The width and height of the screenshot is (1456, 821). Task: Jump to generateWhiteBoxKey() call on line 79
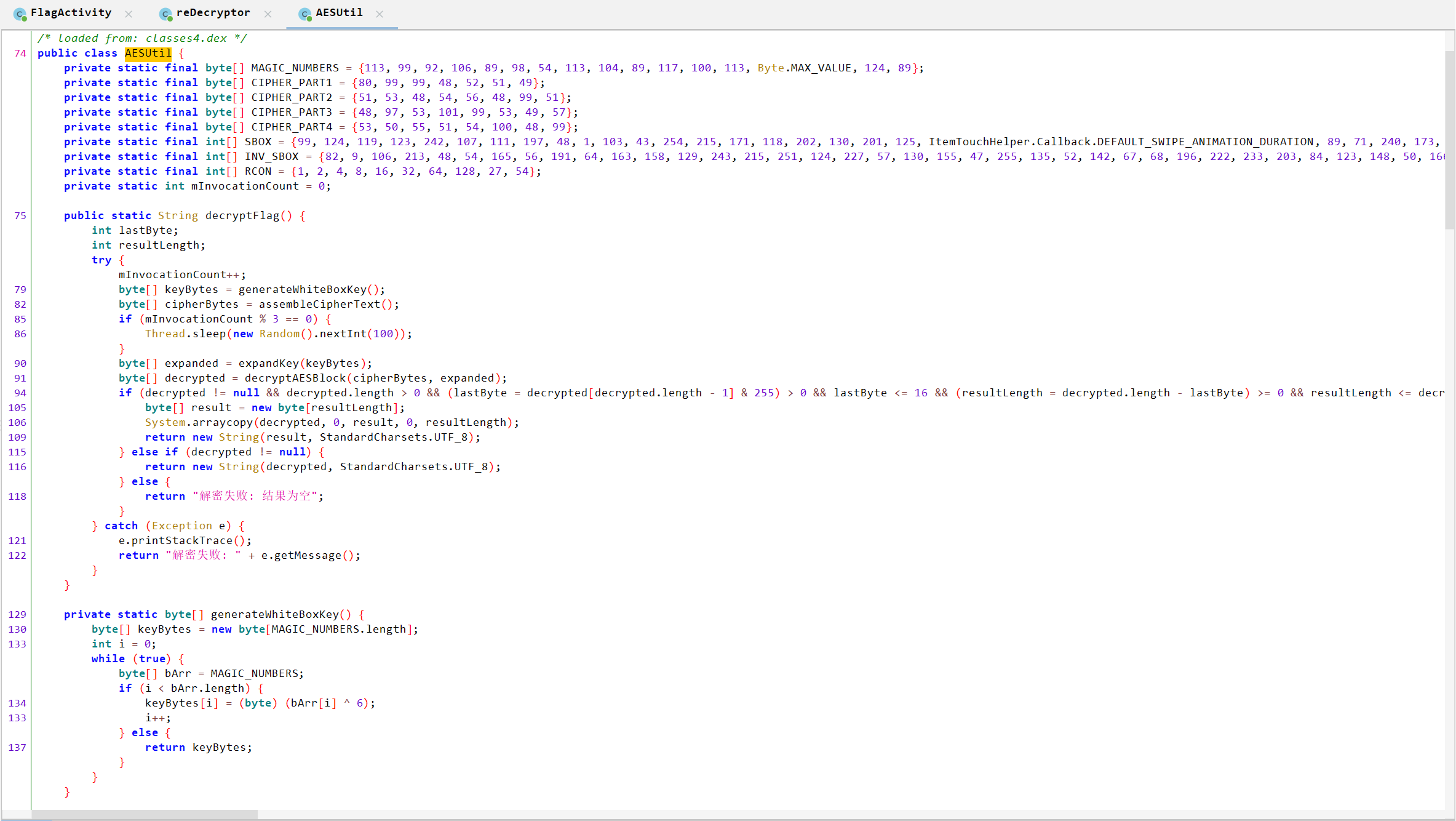(302, 289)
